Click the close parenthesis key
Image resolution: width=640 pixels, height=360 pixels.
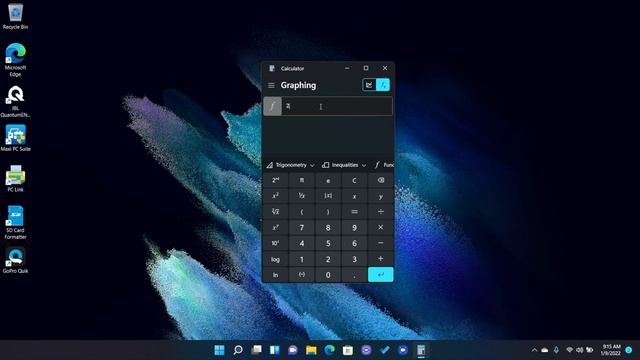pyautogui.click(x=328, y=211)
